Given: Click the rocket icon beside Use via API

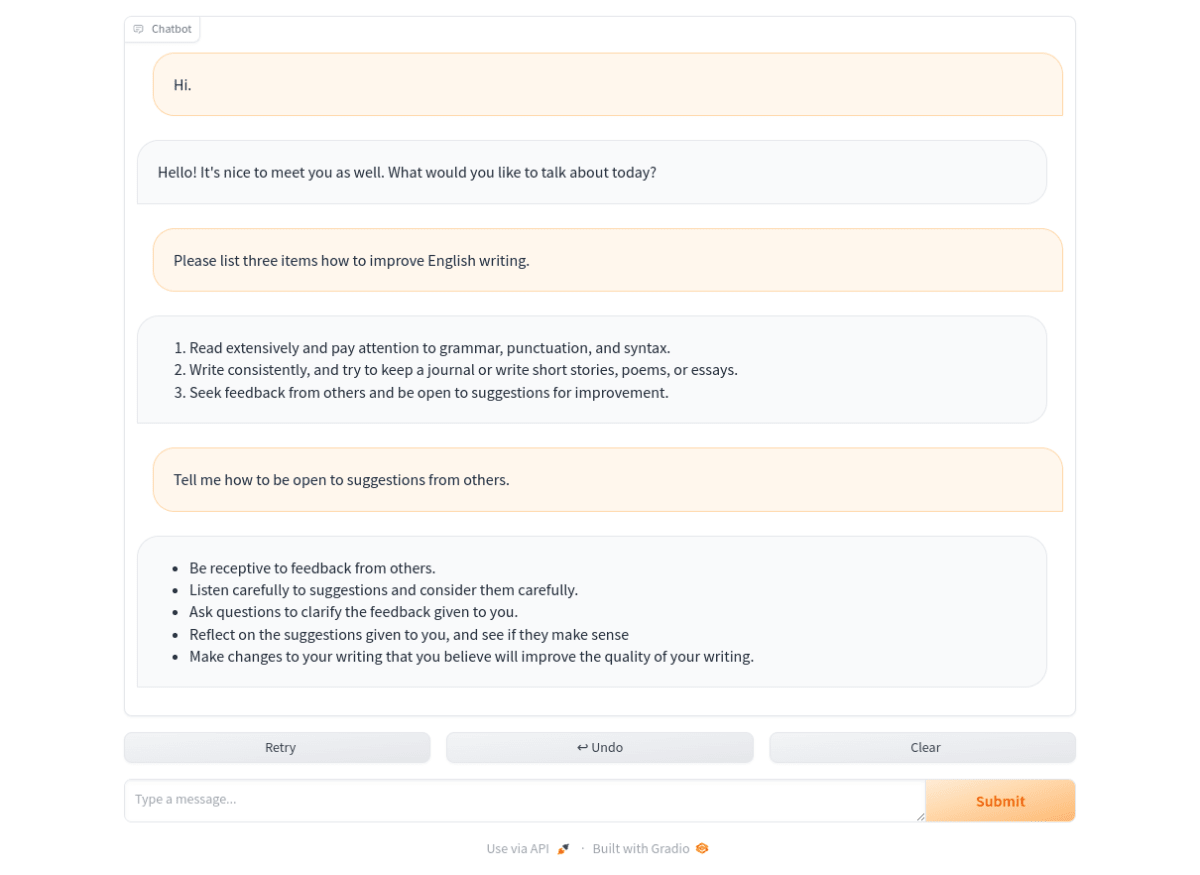Looking at the screenshot, I should 564,848.
